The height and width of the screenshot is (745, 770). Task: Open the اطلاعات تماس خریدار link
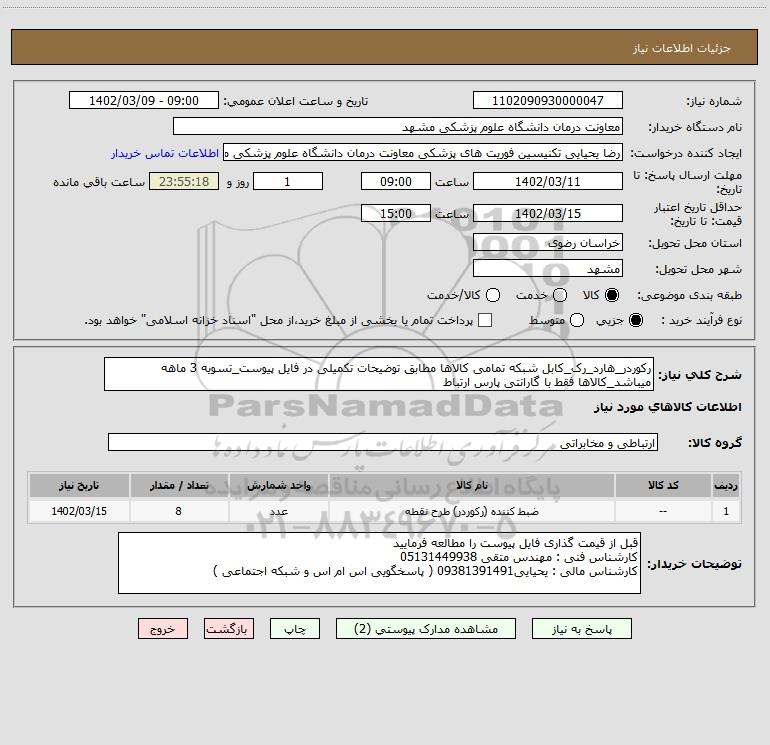pos(165,153)
